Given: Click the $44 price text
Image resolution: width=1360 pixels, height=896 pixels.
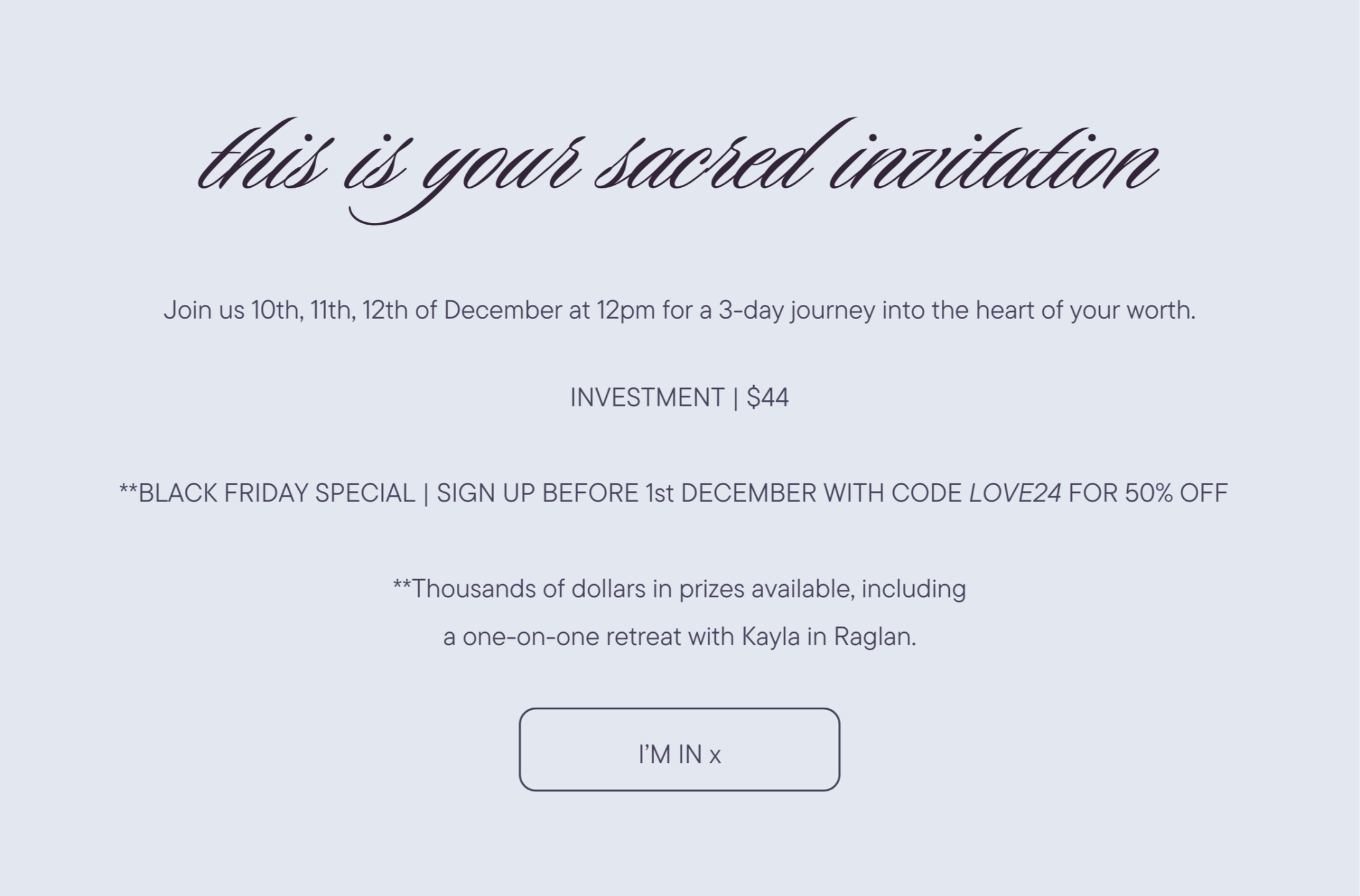Looking at the screenshot, I should pos(767,398).
